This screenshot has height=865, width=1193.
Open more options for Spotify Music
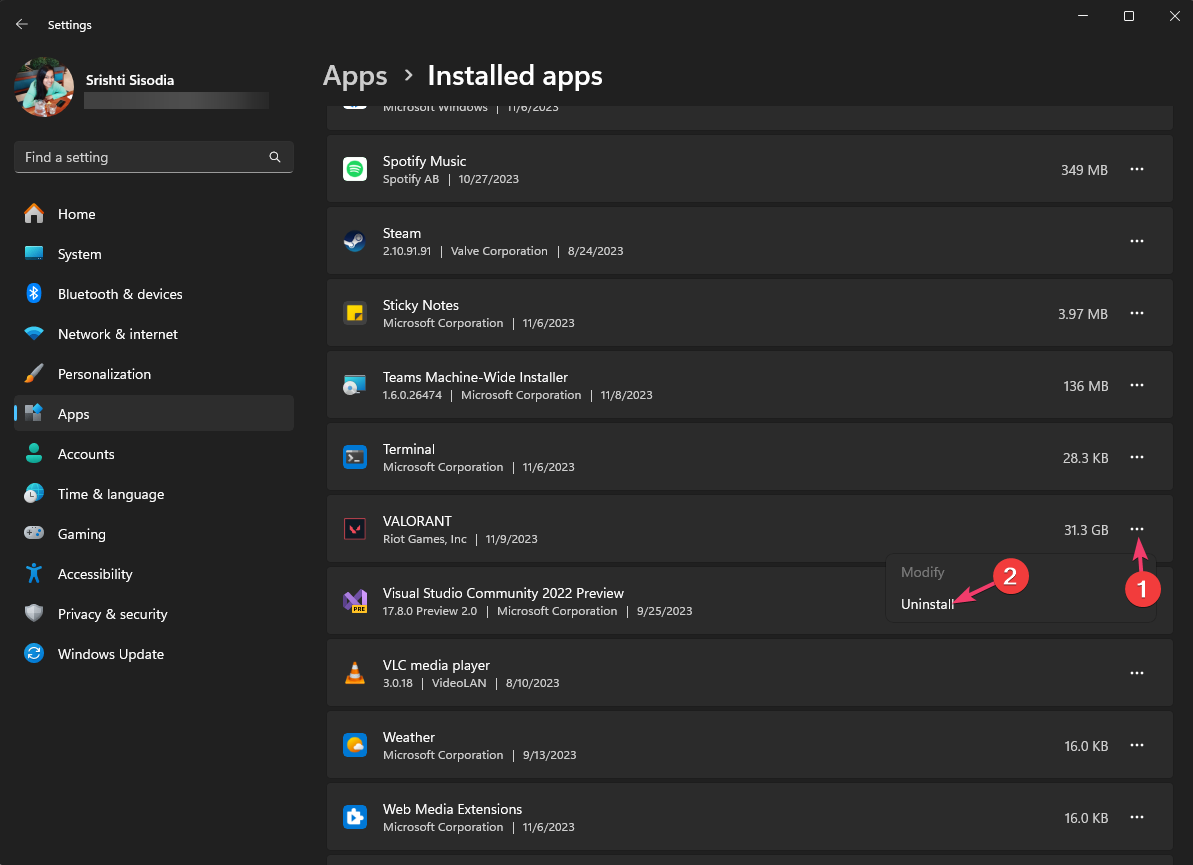coord(1137,169)
